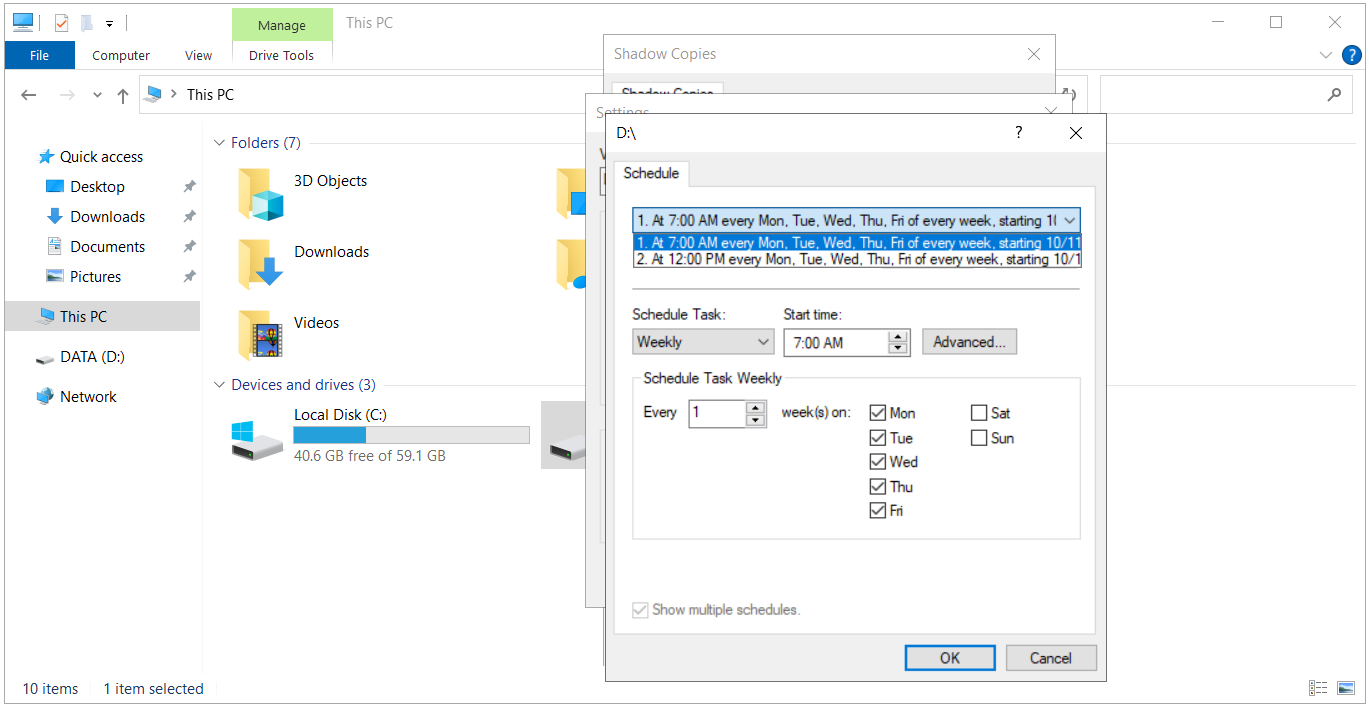1369x706 pixels.
Task: Increase the Start time with the up spinner
Action: click(x=899, y=336)
